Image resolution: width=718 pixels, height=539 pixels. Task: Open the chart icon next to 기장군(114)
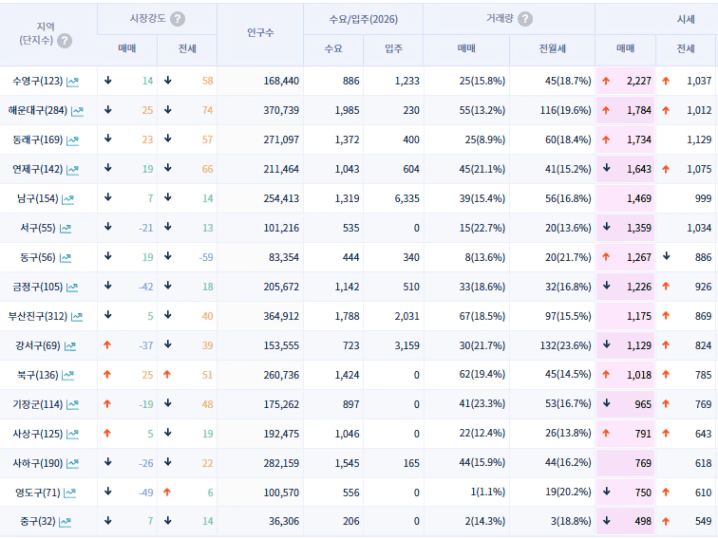coord(72,405)
